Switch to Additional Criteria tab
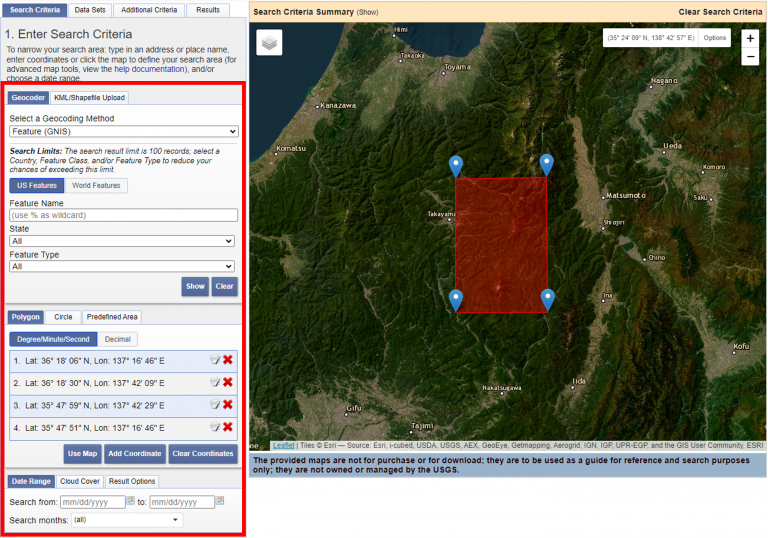Screen dimensions: 768x538 (x=149, y=10)
